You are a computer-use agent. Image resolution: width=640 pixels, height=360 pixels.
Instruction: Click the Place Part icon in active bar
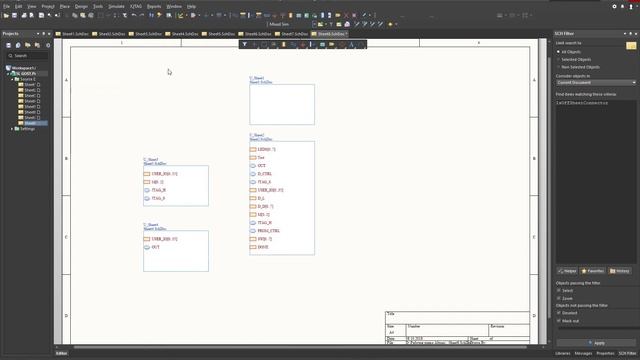283,44
